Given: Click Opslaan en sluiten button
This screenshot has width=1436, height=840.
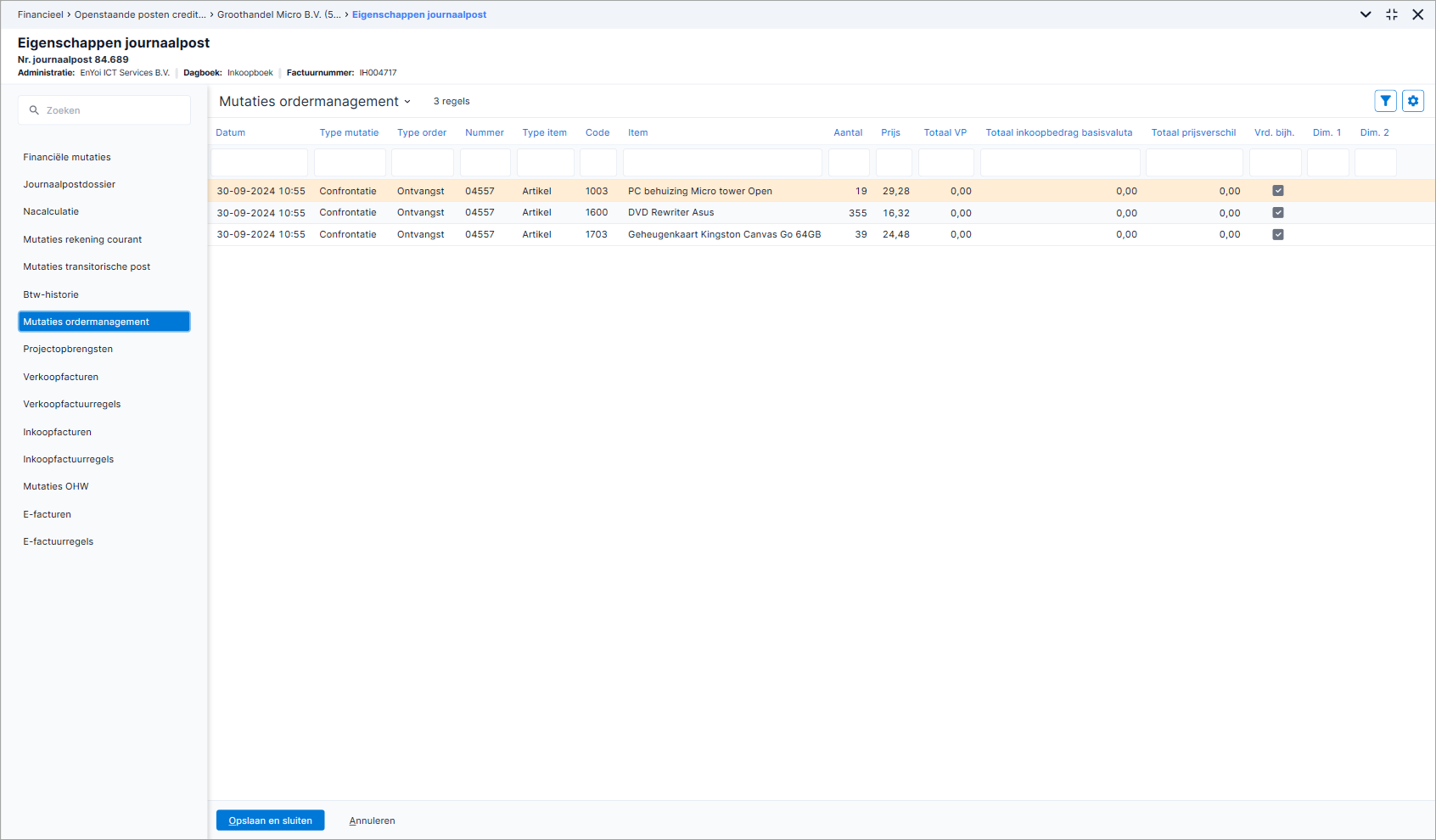Looking at the screenshot, I should coord(270,820).
